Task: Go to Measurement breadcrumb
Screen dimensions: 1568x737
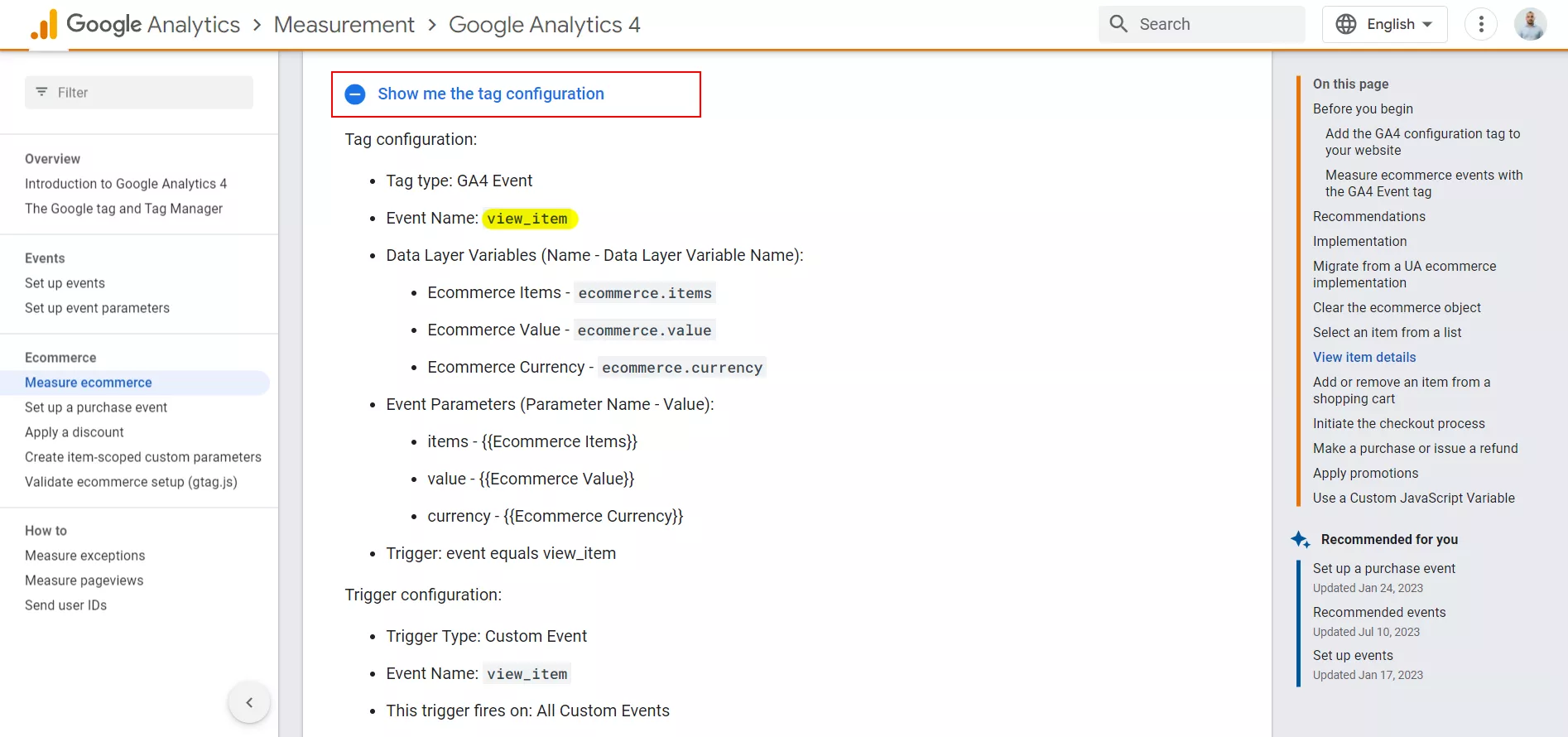Action: [x=344, y=25]
